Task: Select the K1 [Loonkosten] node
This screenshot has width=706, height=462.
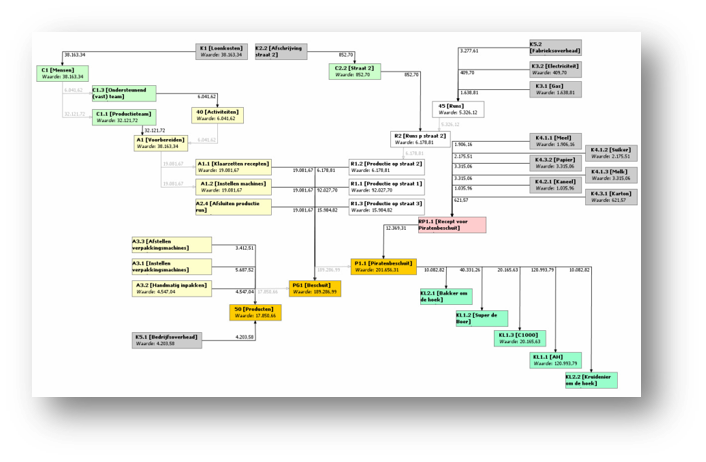Action: pyautogui.click(x=222, y=51)
